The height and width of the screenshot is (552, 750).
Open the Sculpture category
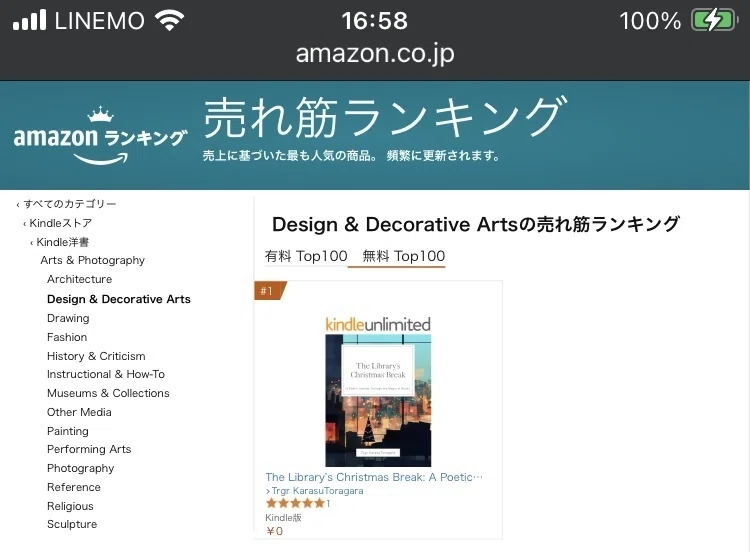[72, 524]
